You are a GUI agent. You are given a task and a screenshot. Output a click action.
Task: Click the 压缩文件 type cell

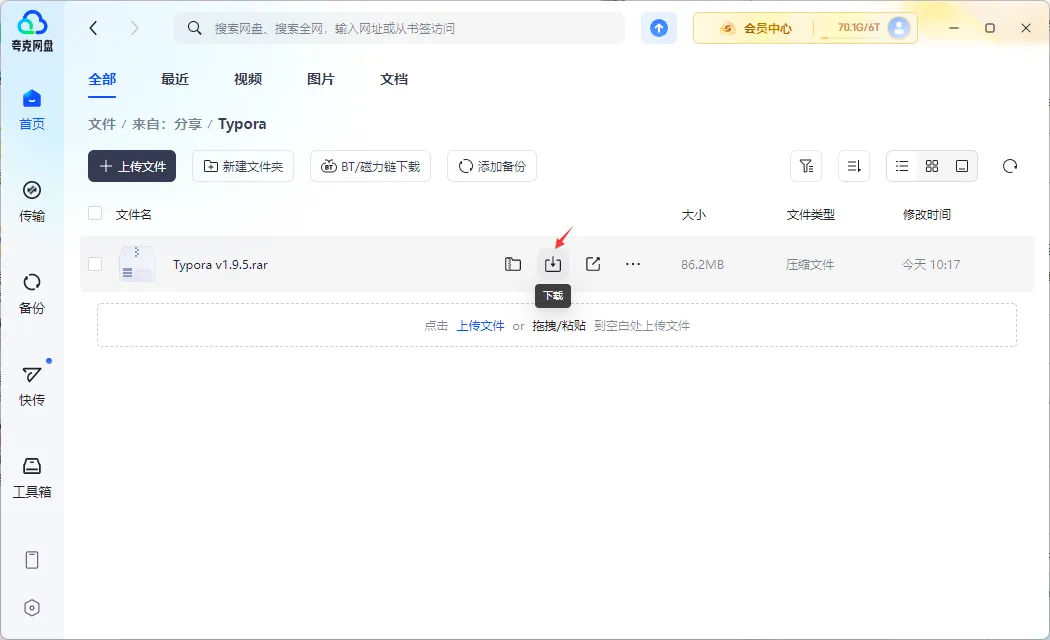[x=810, y=264]
